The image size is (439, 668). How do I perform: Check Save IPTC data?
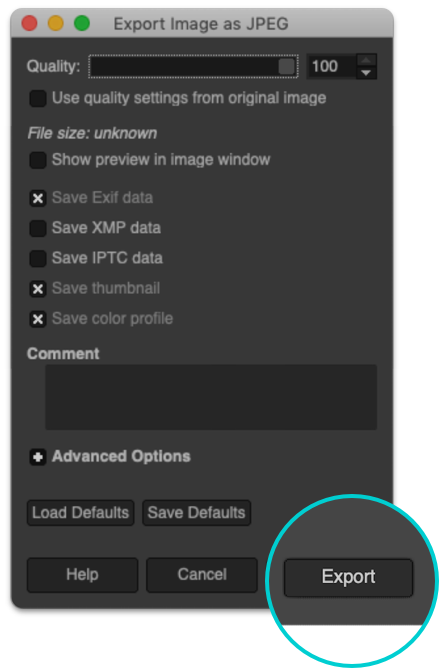click(38, 259)
